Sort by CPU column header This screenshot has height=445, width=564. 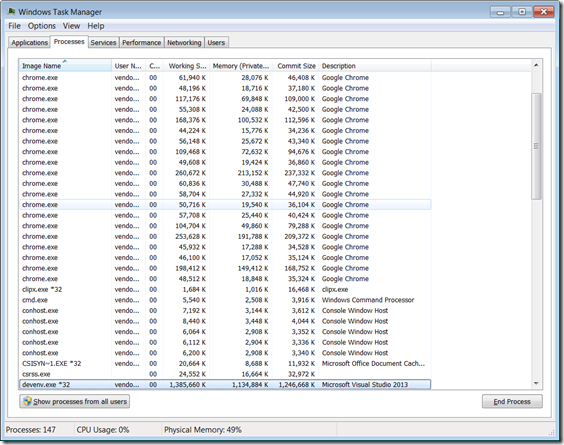[x=154, y=66]
